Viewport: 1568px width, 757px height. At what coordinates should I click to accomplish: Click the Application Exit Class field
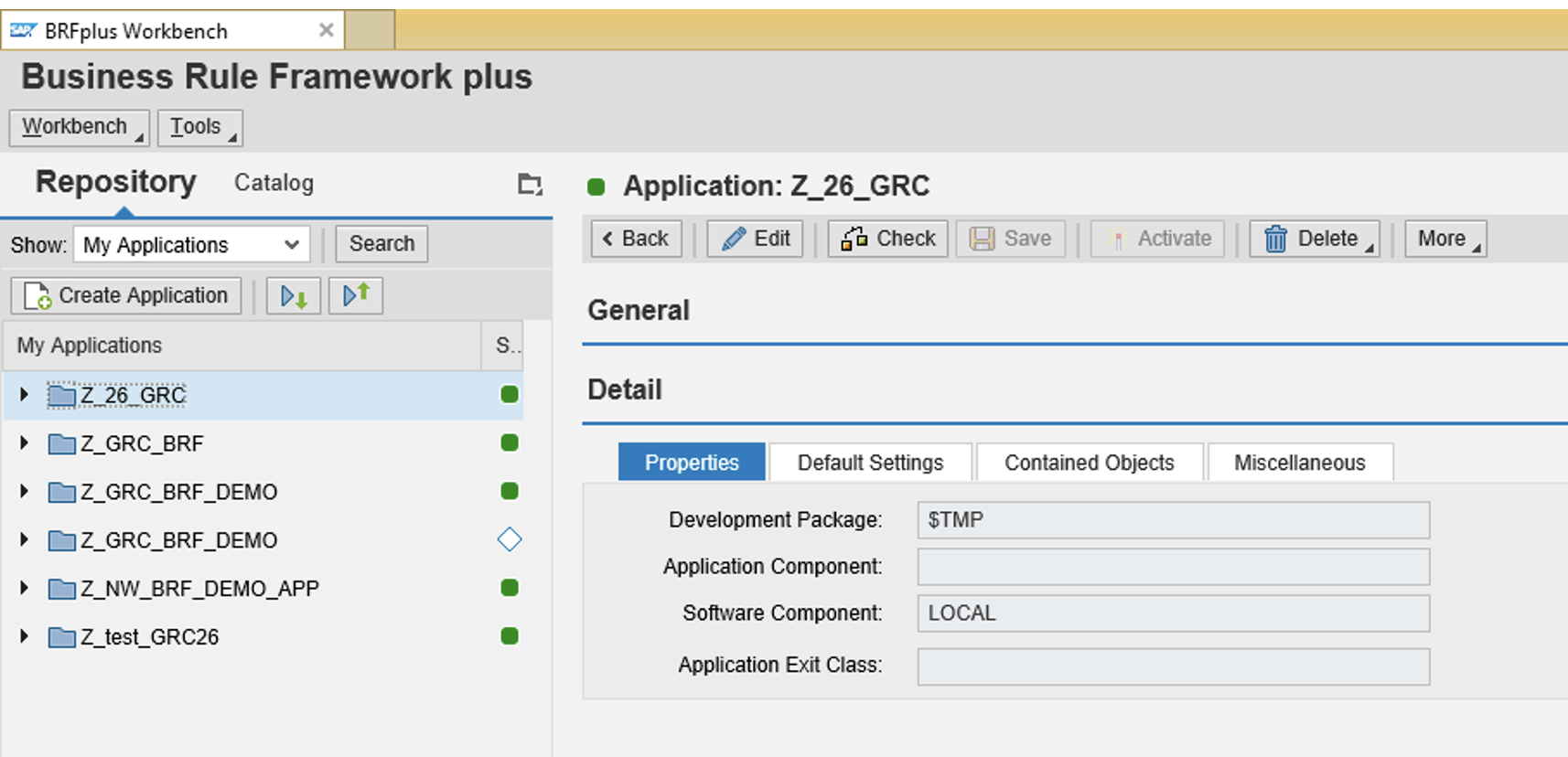[x=1174, y=666]
